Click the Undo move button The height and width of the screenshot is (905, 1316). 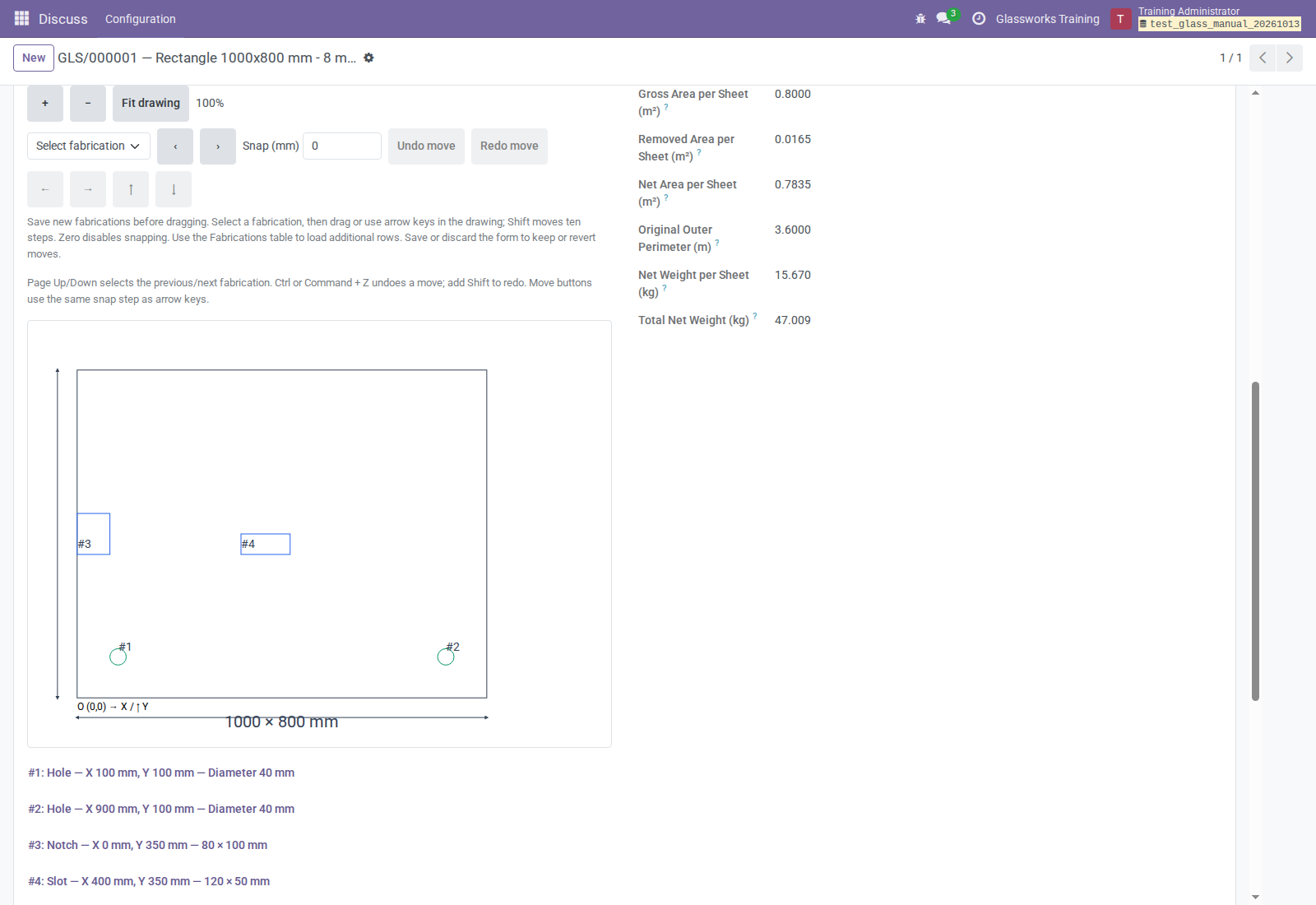426,146
